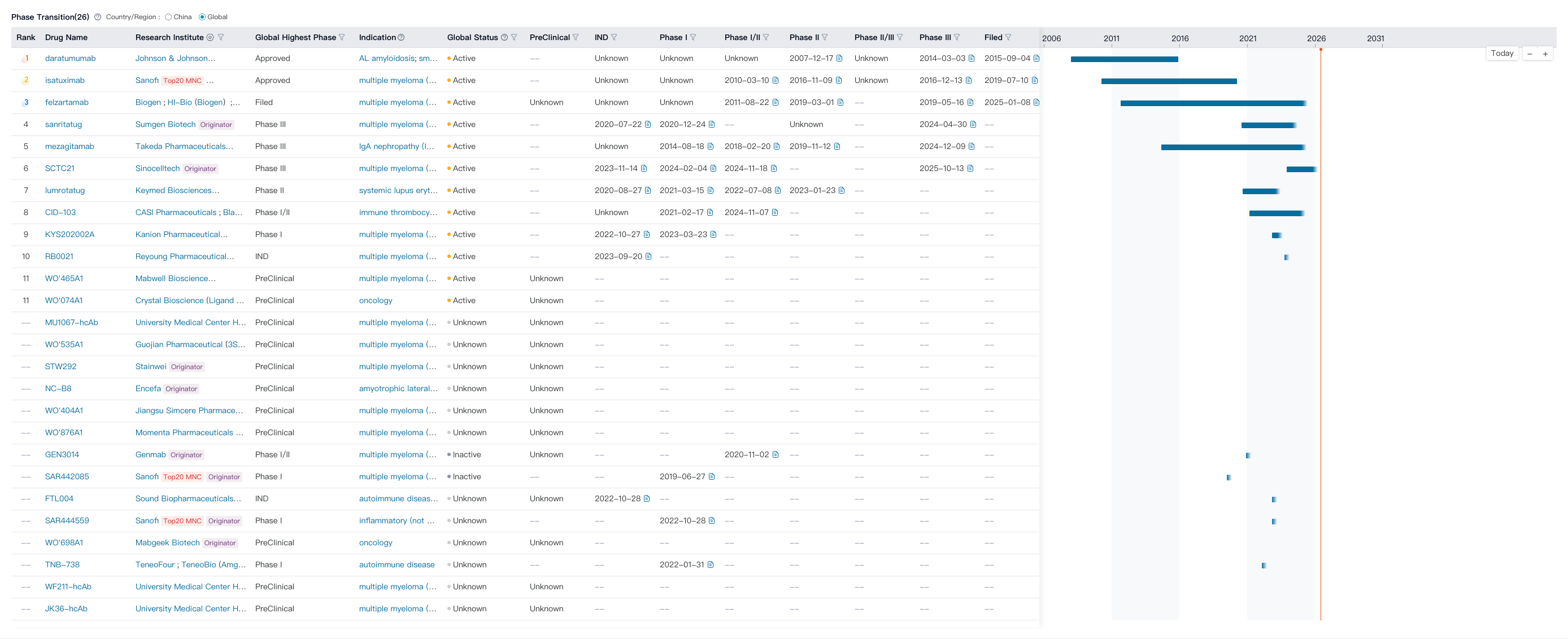Click the Rank column header
The image size is (1568, 639).
pos(25,37)
